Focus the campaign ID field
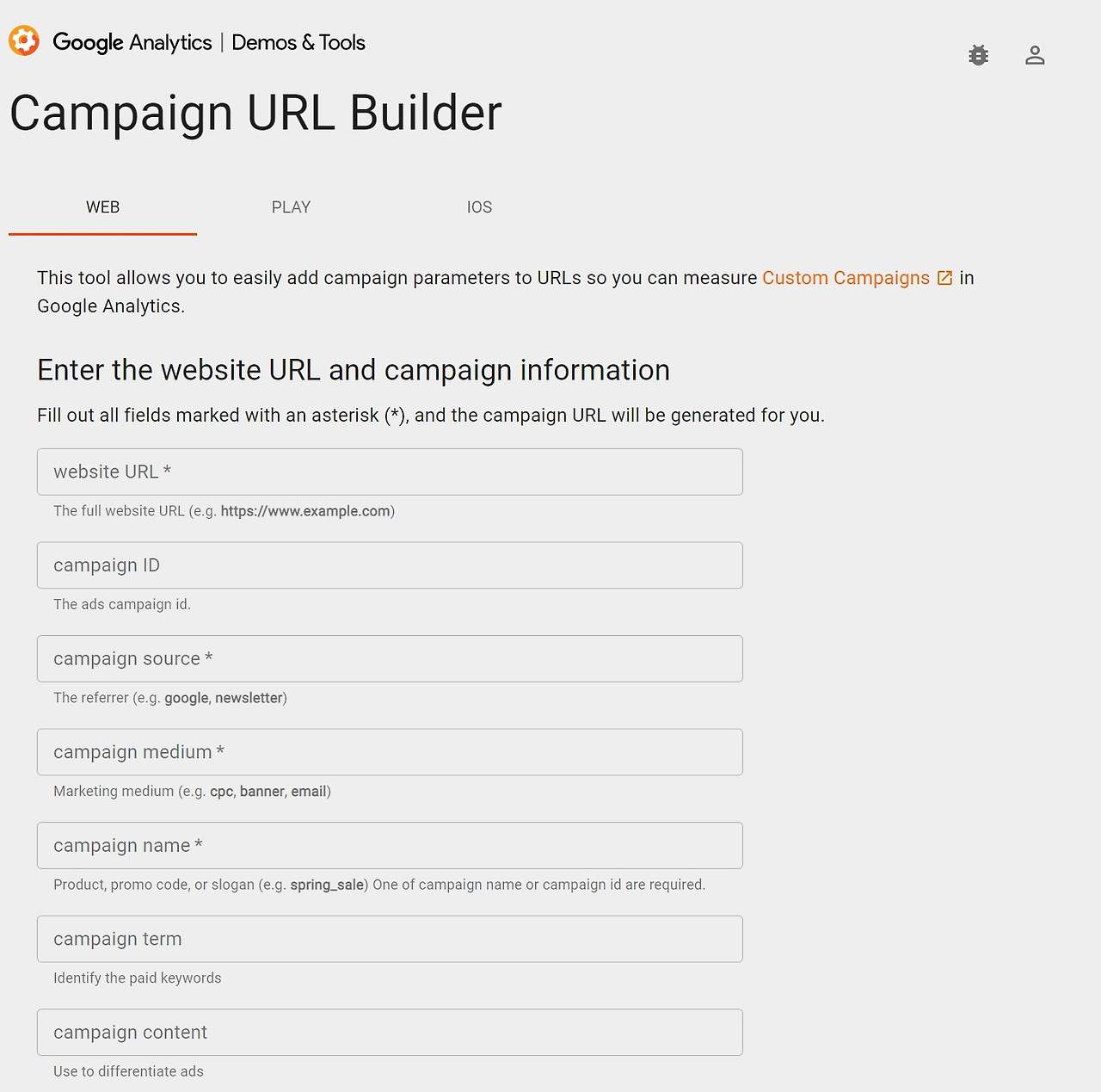The width and height of the screenshot is (1101, 1092). point(390,565)
